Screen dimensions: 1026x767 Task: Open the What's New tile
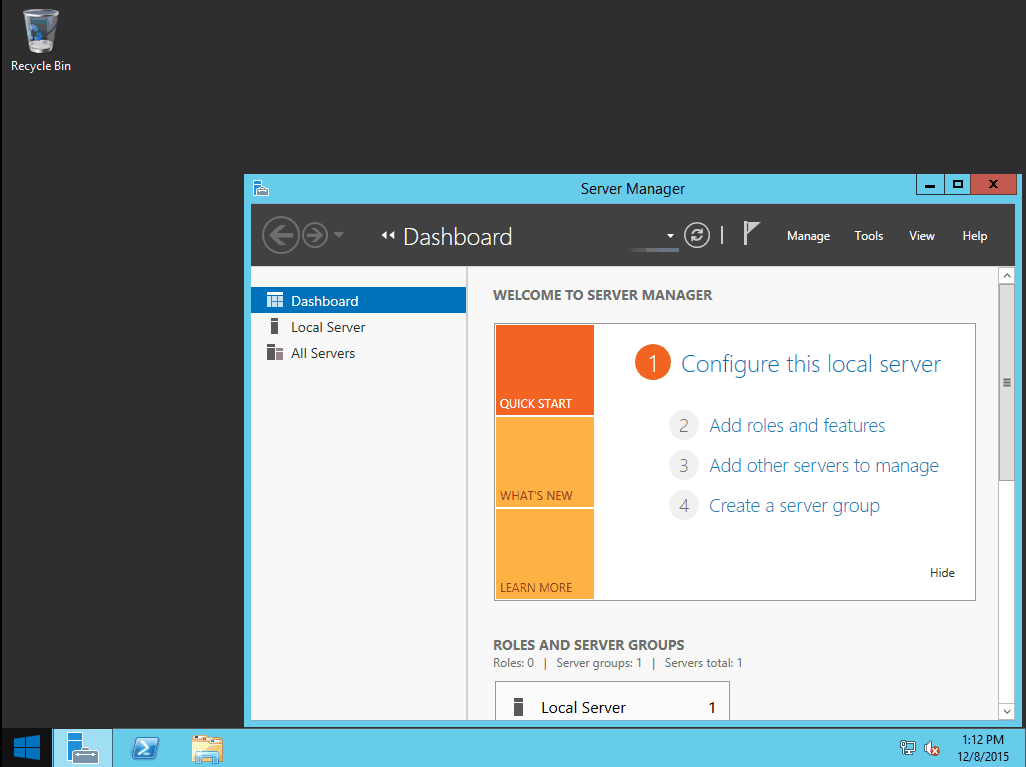(544, 462)
